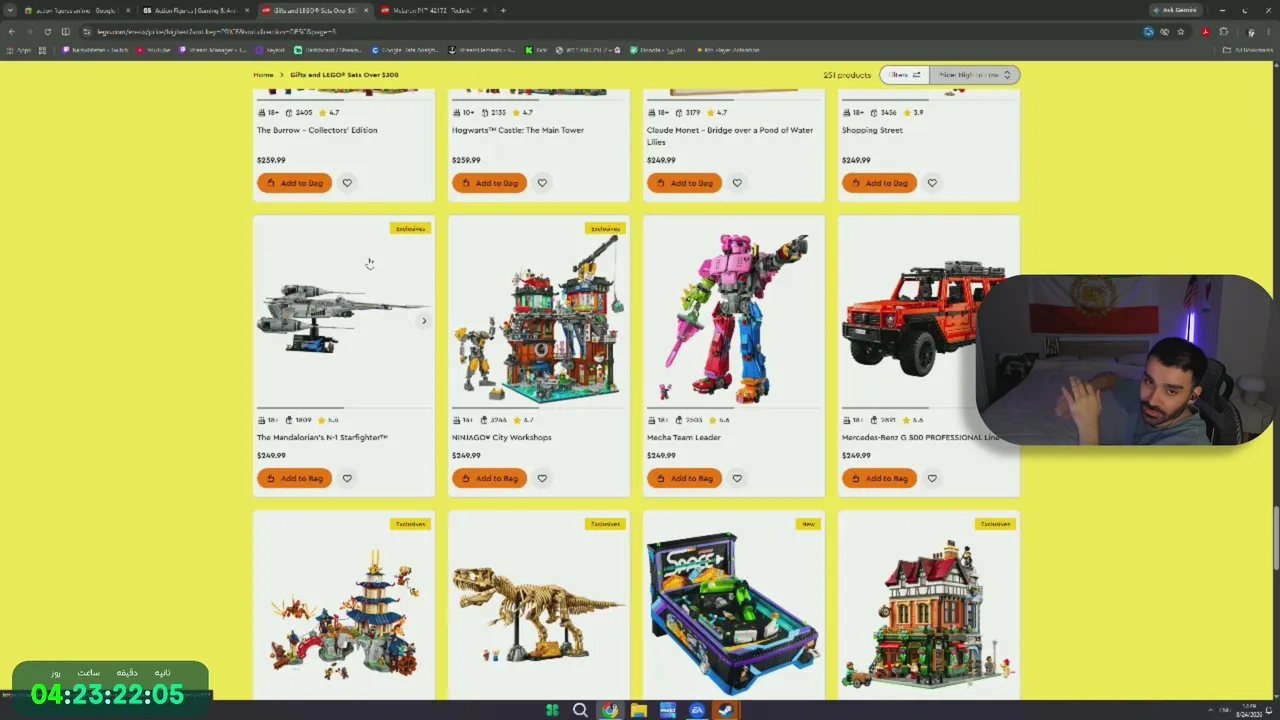Click the Ask Gemini button
Image resolution: width=1280 pixels, height=720 pixels.
click(1175, 10)
